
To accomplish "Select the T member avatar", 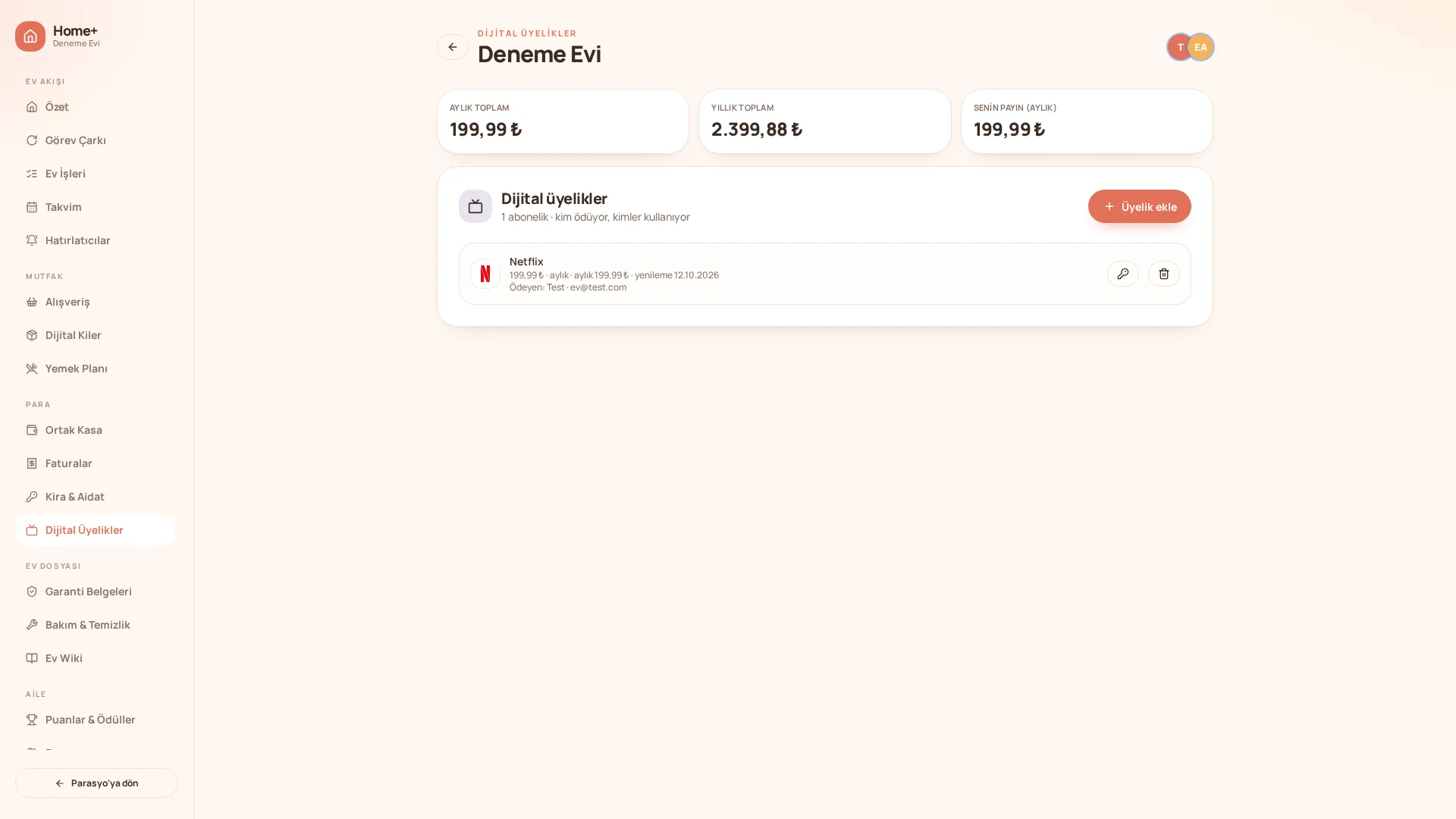I will click(1179, 47).
